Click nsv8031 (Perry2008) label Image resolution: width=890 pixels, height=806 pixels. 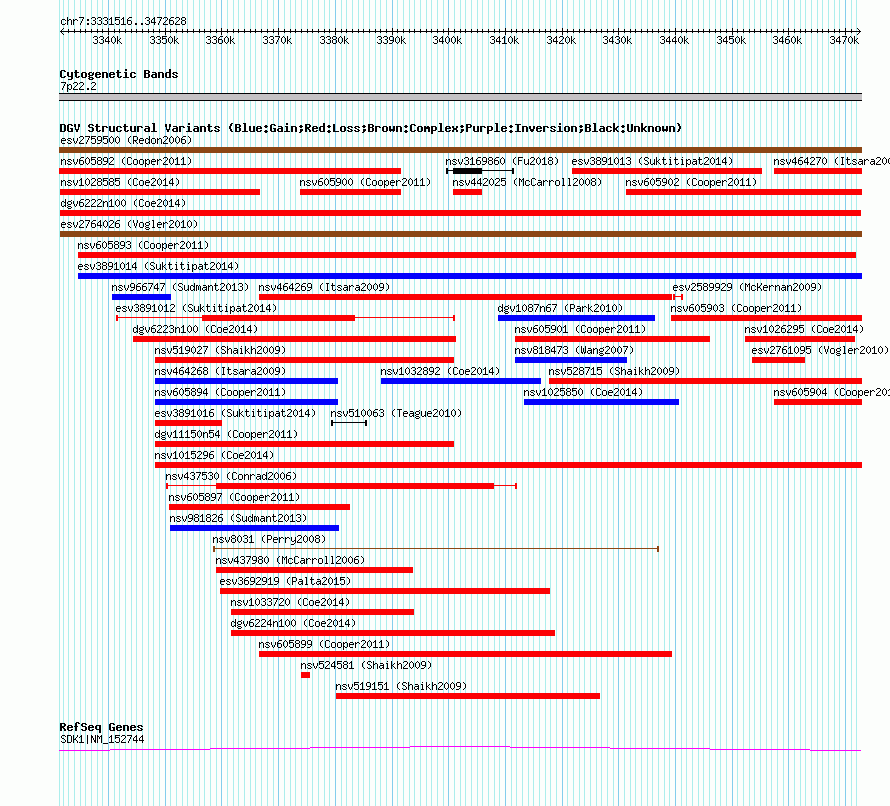(269, 539)
